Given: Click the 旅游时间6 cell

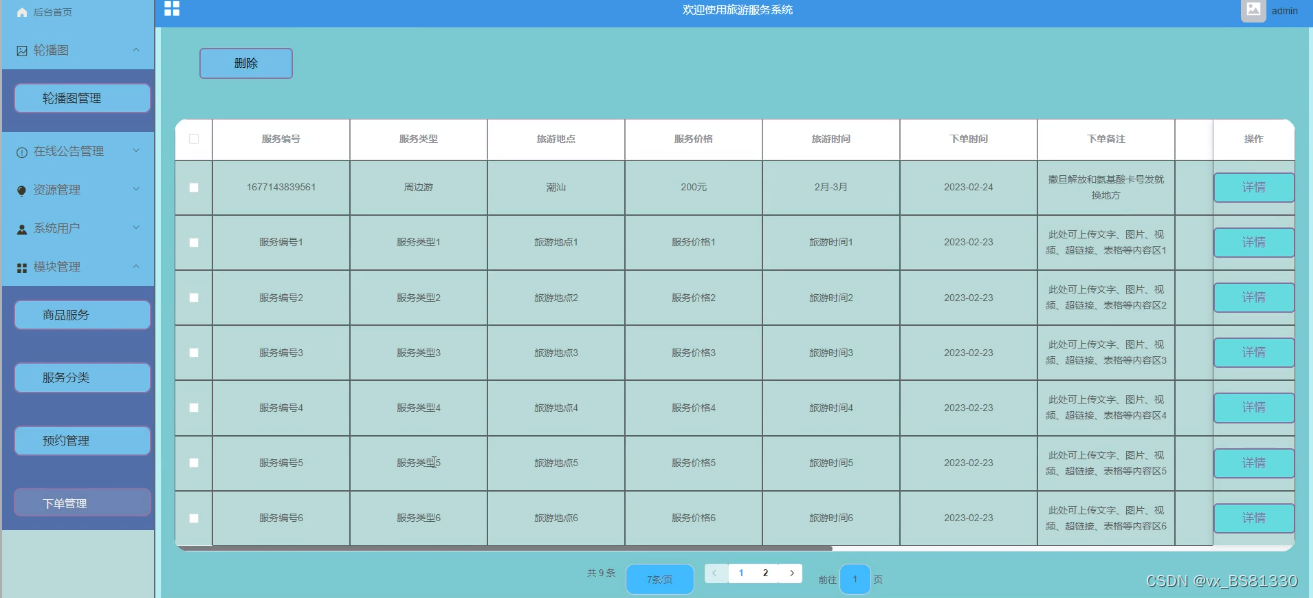Looking at the screenshot, I should tap(831, 517).
